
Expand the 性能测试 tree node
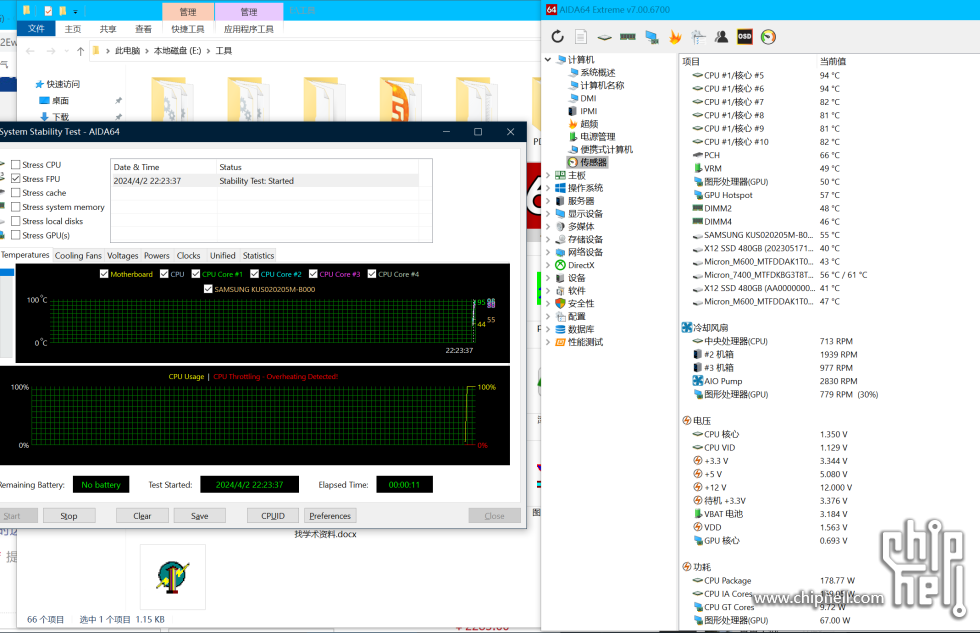(x=548, y=342)
